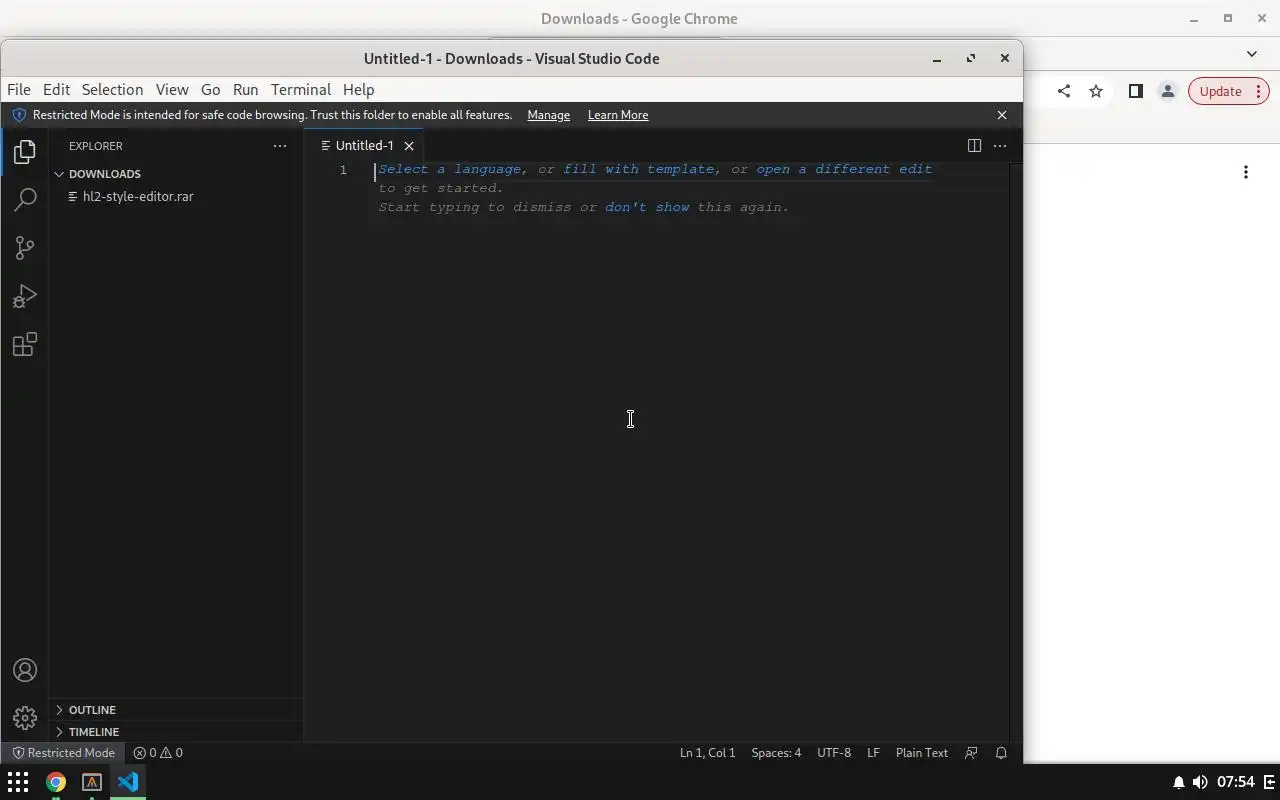Click Ln 1, Col 1 in status bar
The height and width of the screenshot is (800, 1280).
click(707, 753)
